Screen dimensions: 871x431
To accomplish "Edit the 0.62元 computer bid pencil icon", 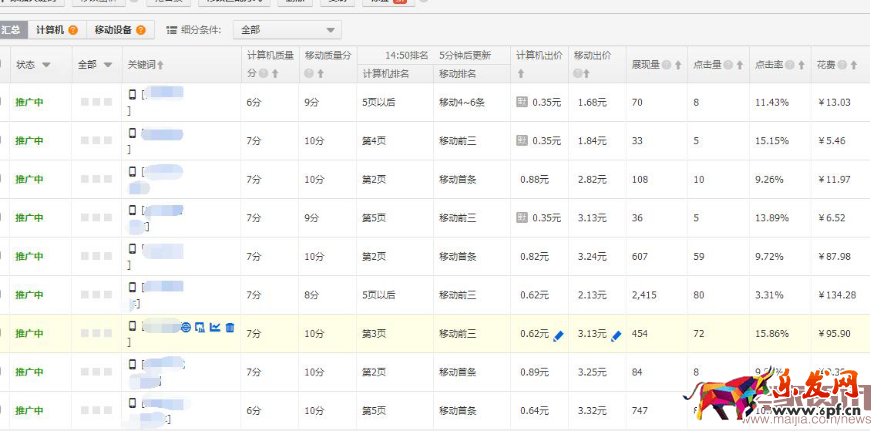I will (x=558, y=335).
